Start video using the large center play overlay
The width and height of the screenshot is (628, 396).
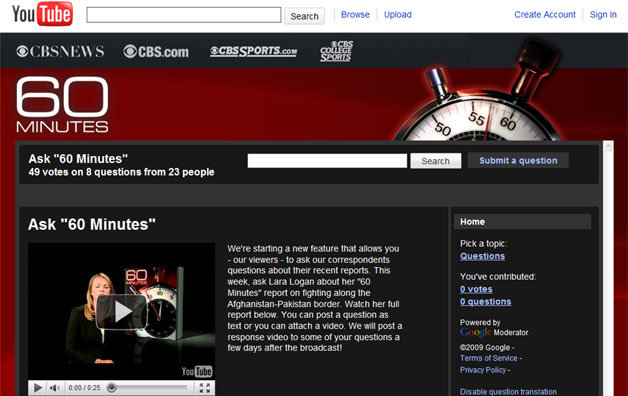(121, 311)
